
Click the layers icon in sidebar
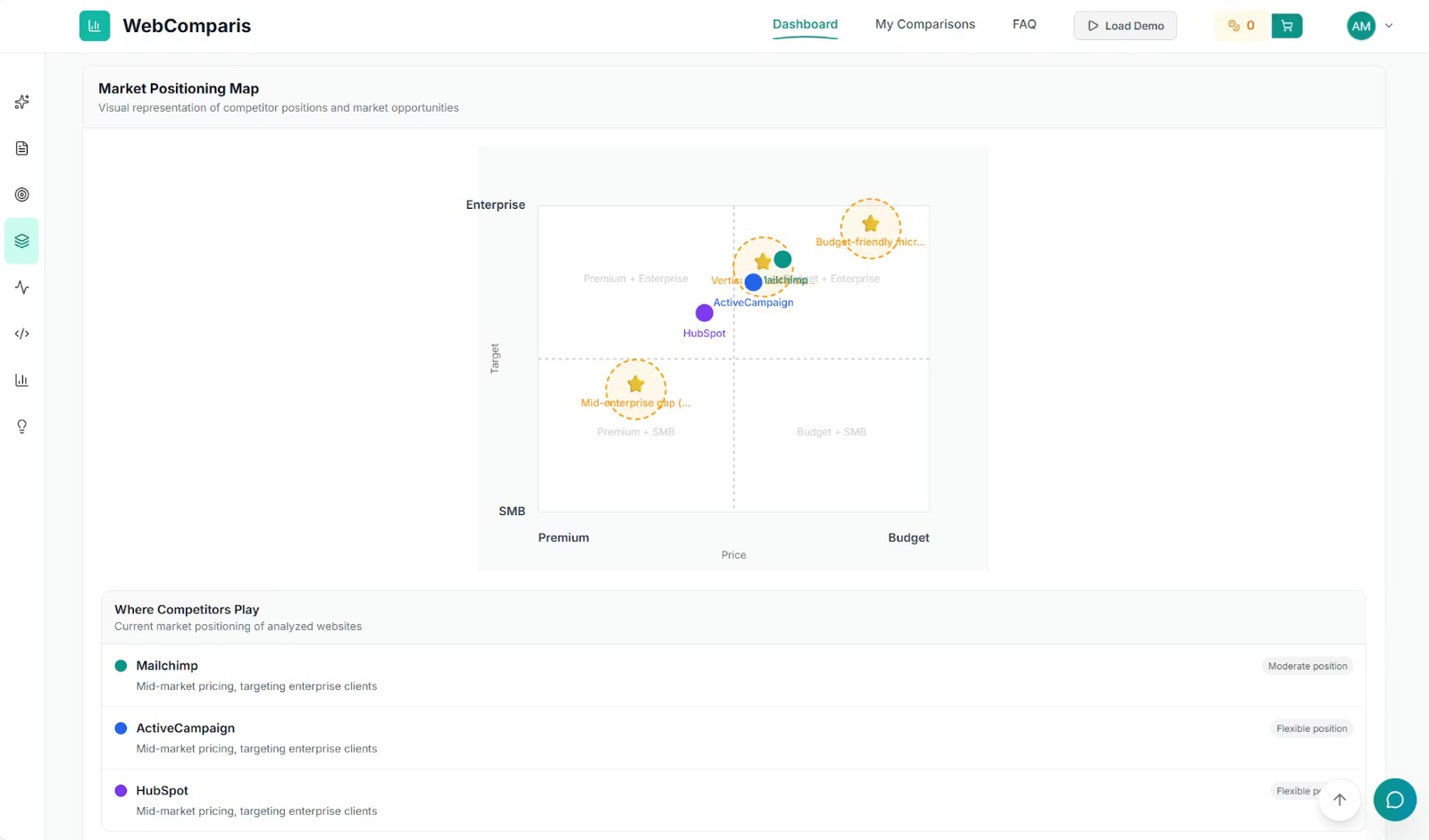pyautogui.click(x=22, y=241)
